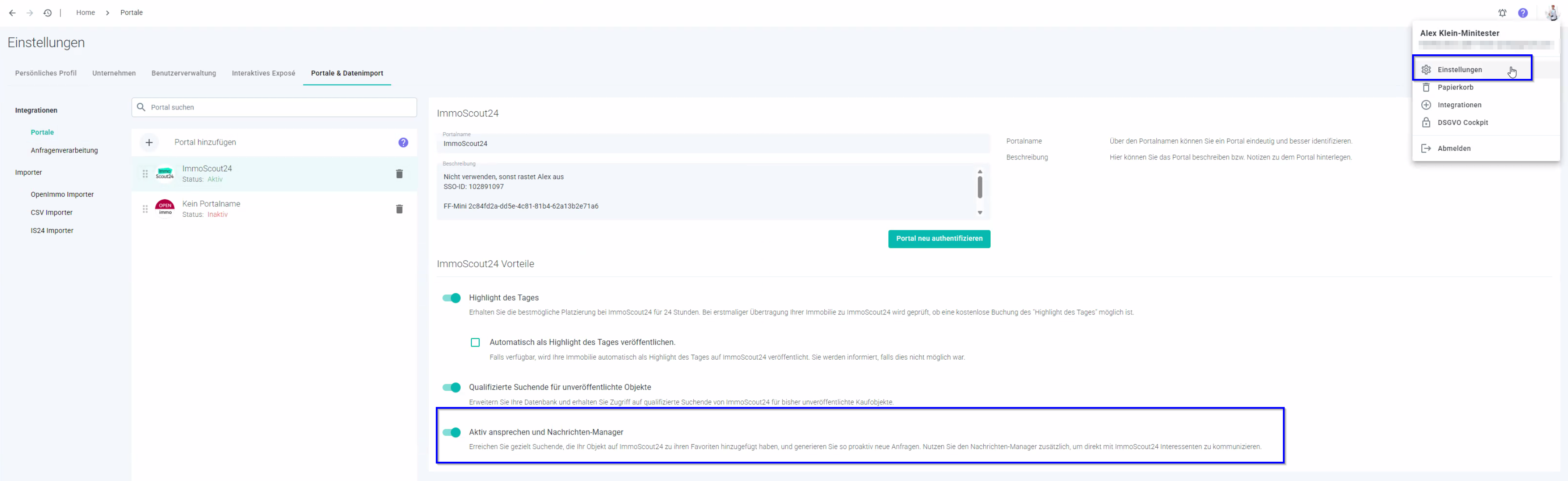Click the OpenImmo logo in portal list
This screenshot has width=1568, height=481.
165,208
